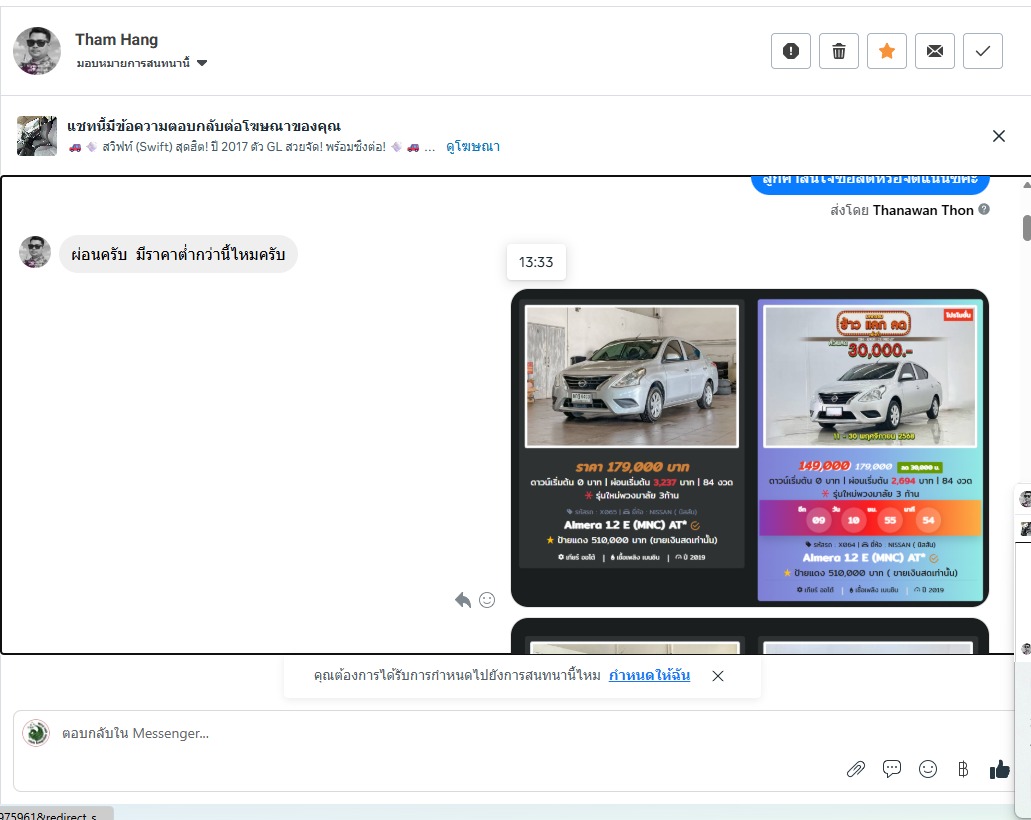Click the Tham Hang contact name
Image resolution: width=1031 pixels, height=820 pixels.
click(x=116, y=39)
